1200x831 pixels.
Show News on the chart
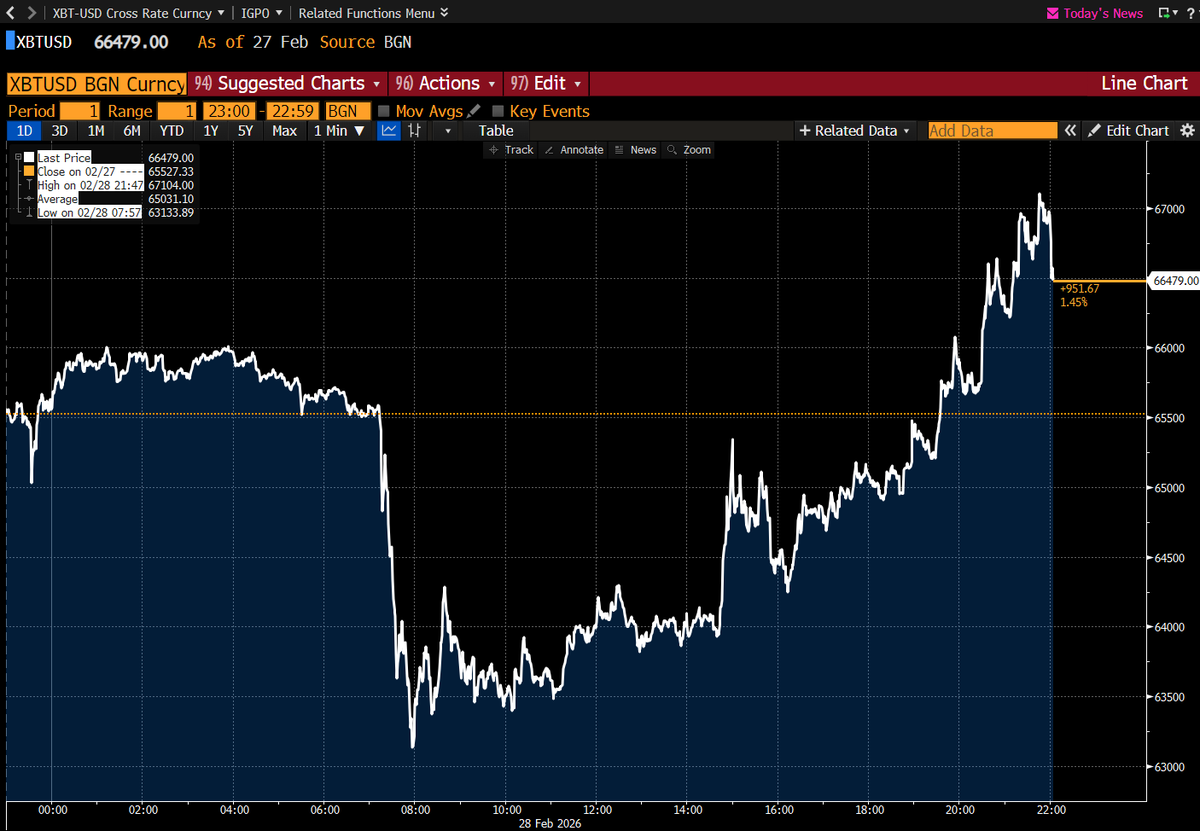pyautogui.click(x=636, y=149)
